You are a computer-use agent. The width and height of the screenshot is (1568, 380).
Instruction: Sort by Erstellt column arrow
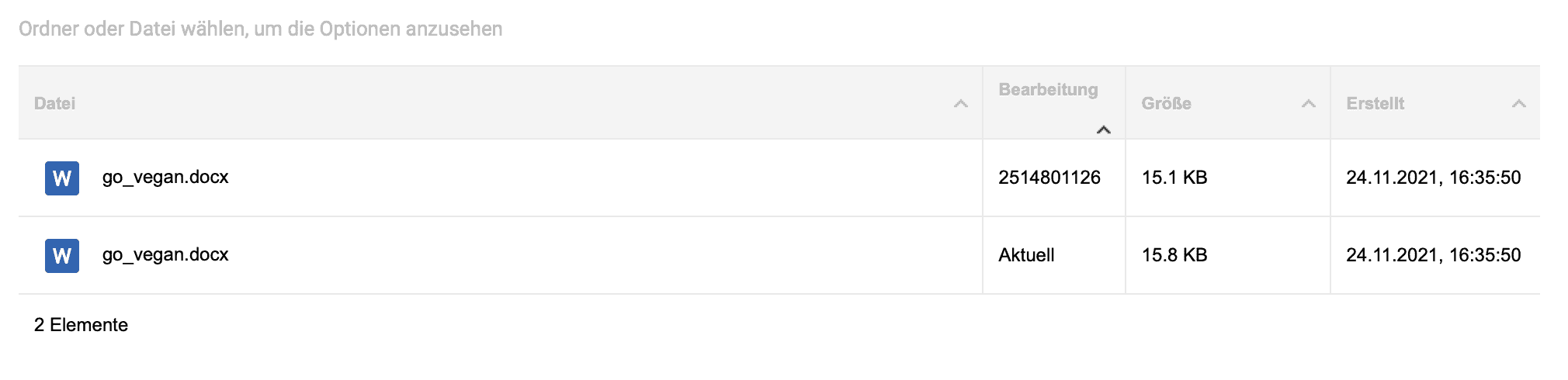tap(1519, 104)
